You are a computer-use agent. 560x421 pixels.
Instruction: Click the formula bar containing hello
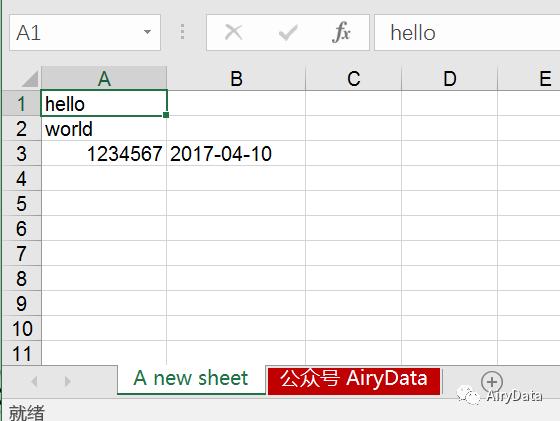(x=467, y=32)
